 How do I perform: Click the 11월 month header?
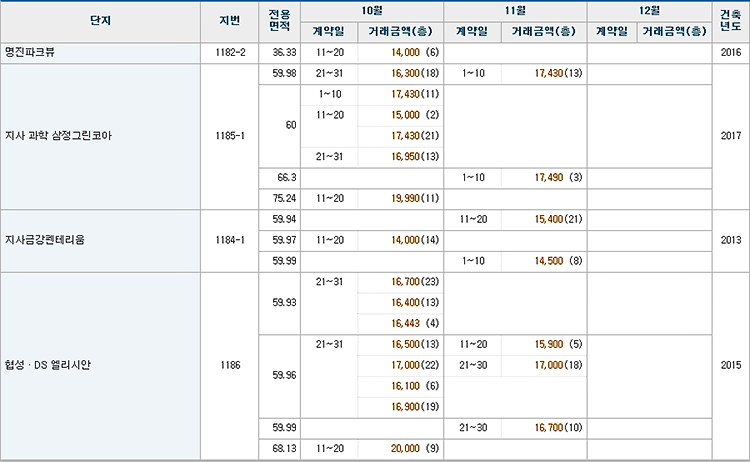[x=514, y=9]
